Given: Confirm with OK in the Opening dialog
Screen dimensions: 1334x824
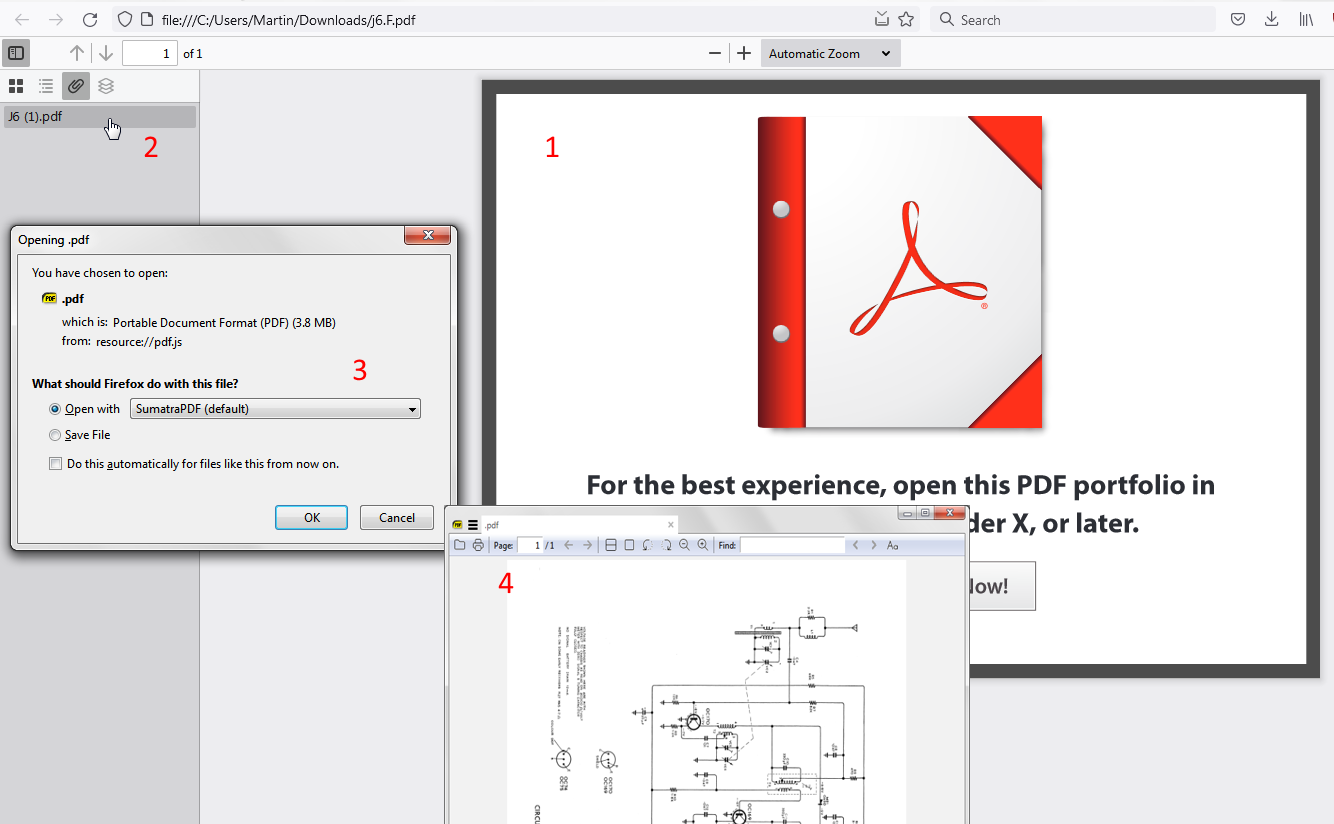Looking at the screenshot, I should pos(311,517).
